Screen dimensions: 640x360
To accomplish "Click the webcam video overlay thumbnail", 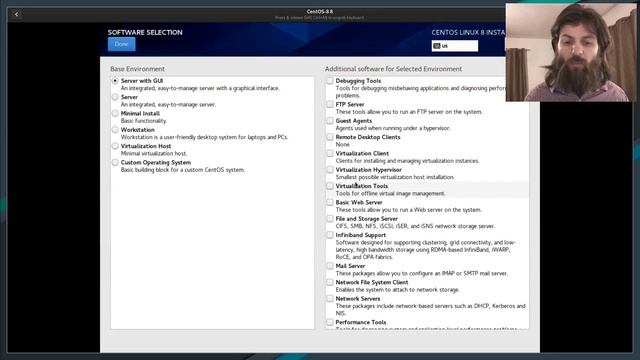I will coord(571,52).
